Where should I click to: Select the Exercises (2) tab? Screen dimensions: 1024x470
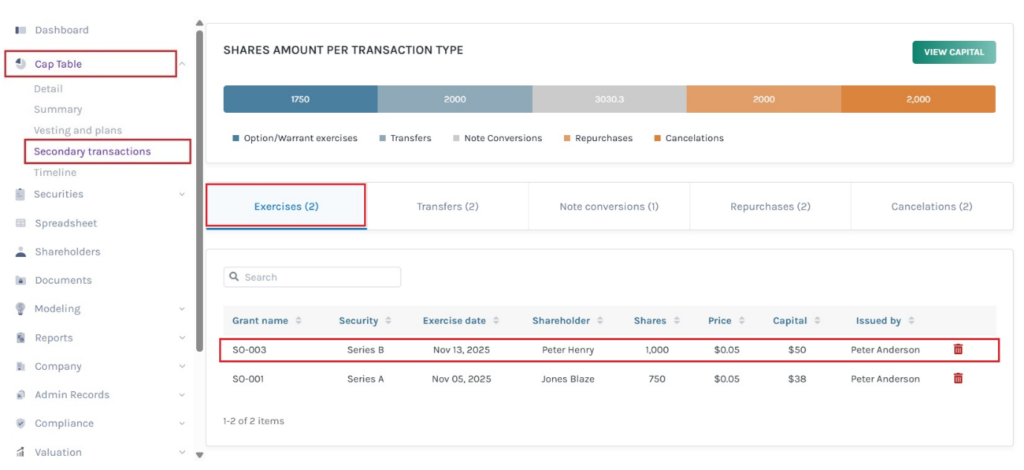pos(286,206)
